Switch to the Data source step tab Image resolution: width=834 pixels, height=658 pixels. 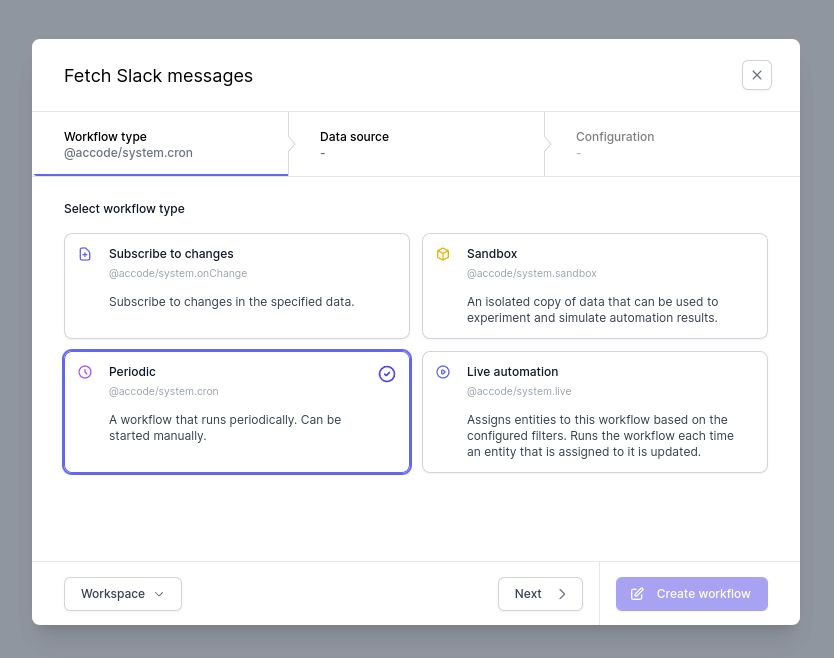416,144
